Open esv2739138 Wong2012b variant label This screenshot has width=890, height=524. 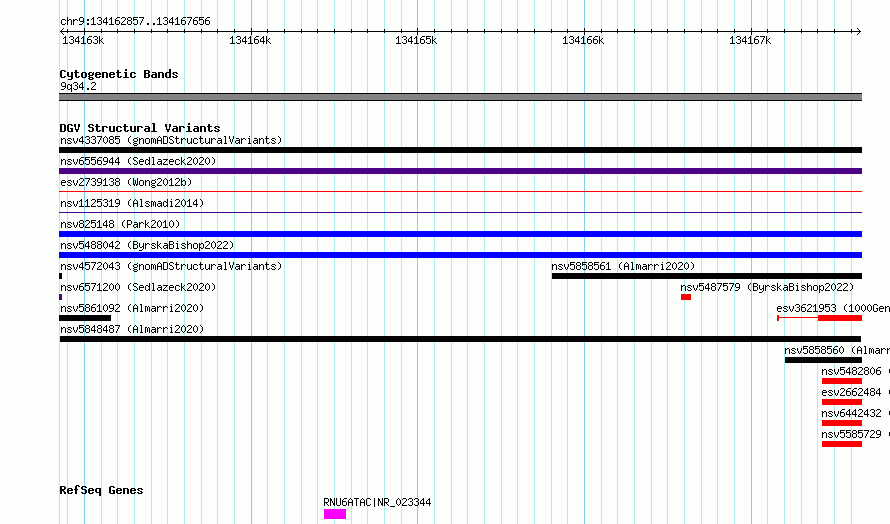pyautogui.click(x=126, y=182)
